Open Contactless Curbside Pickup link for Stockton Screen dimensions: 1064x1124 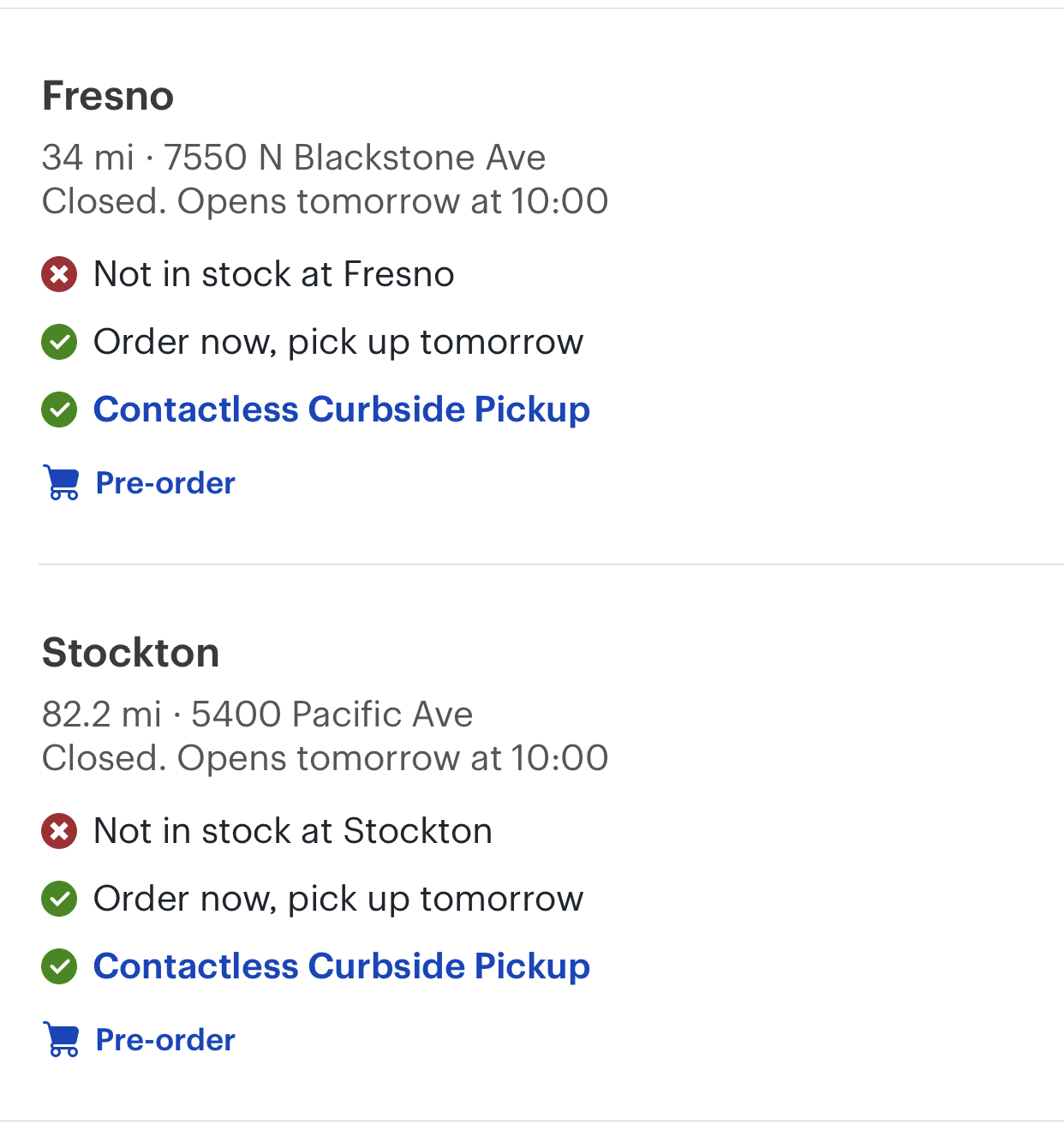pyautogui.click(x=341, y=966)
